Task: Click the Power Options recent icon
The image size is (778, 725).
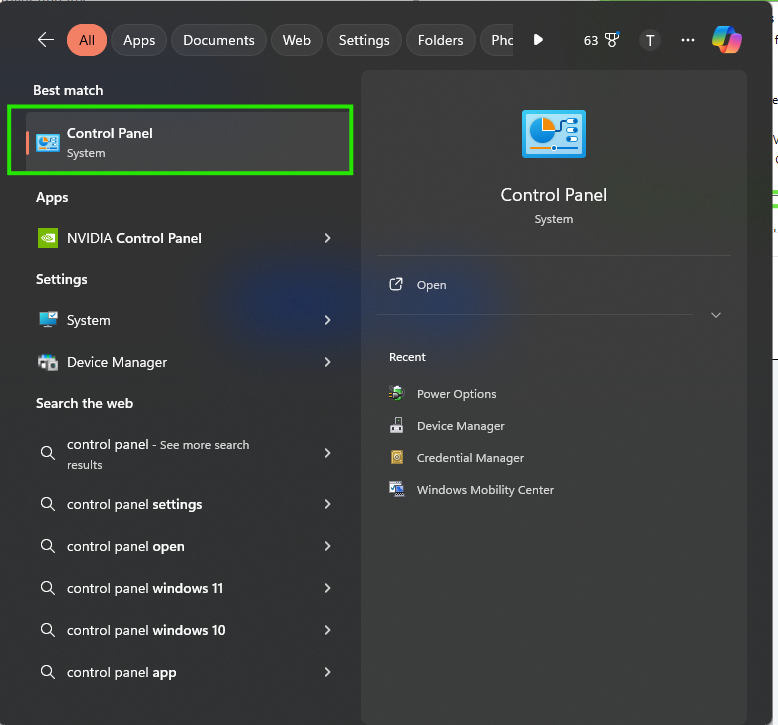Action: click(x=396, y=394)
